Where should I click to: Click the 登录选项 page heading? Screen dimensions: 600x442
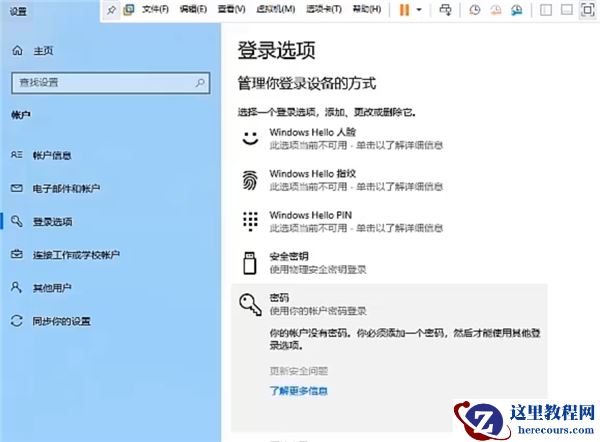[276, 51]
